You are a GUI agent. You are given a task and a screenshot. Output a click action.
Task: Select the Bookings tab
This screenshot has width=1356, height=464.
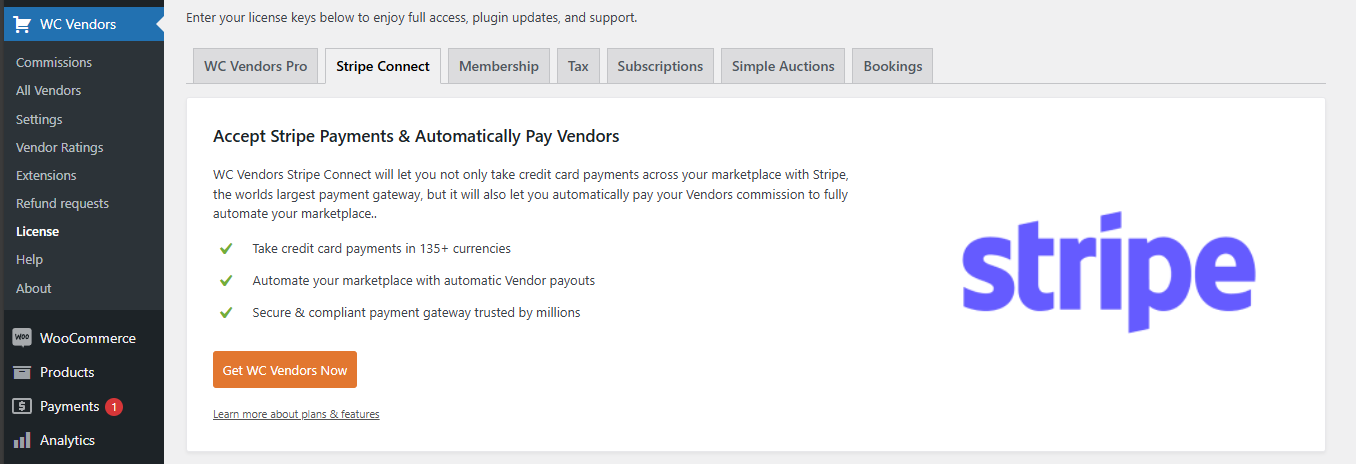point(893,66)
